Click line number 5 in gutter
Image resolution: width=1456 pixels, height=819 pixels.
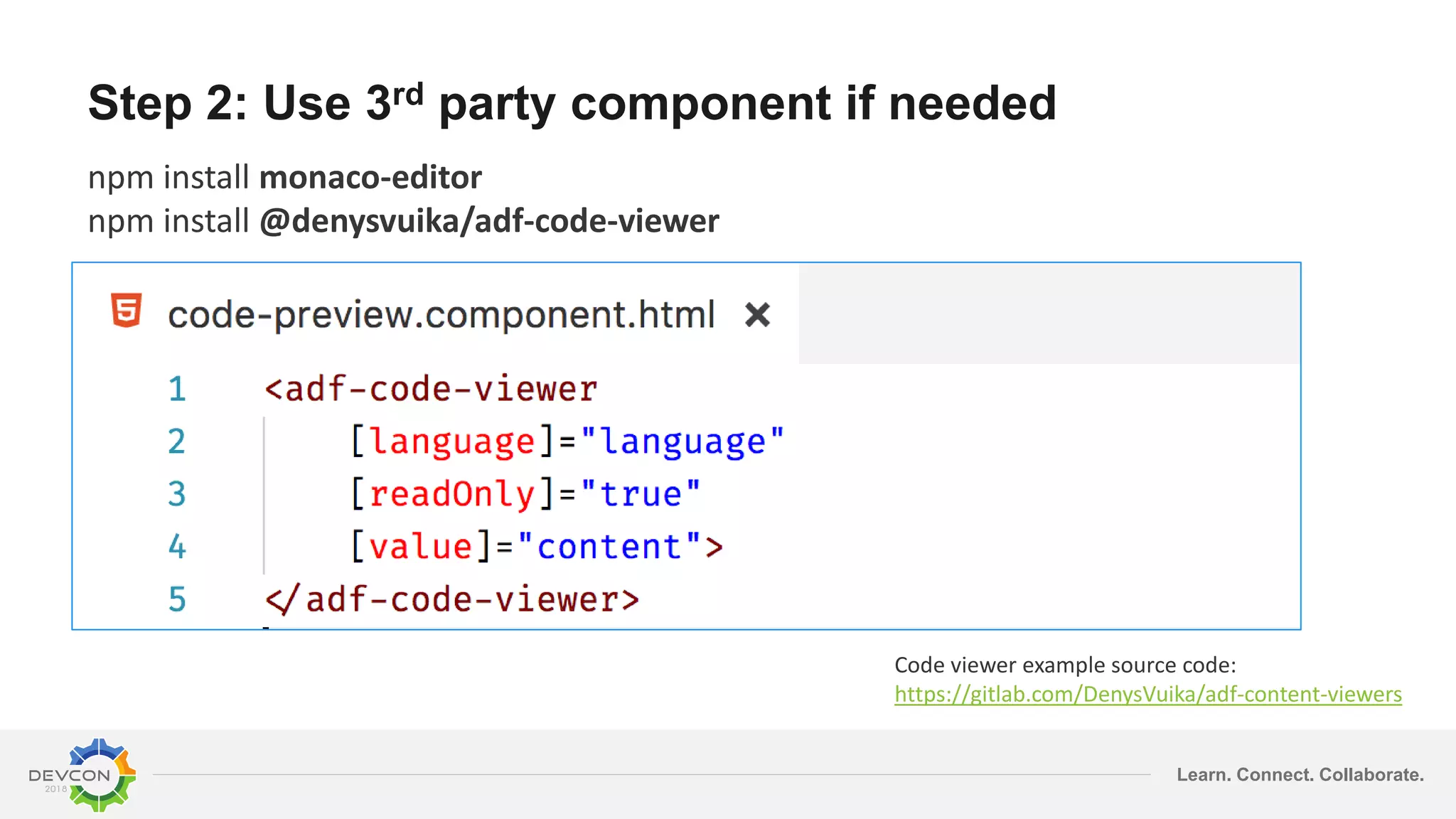tap(177, 599)
